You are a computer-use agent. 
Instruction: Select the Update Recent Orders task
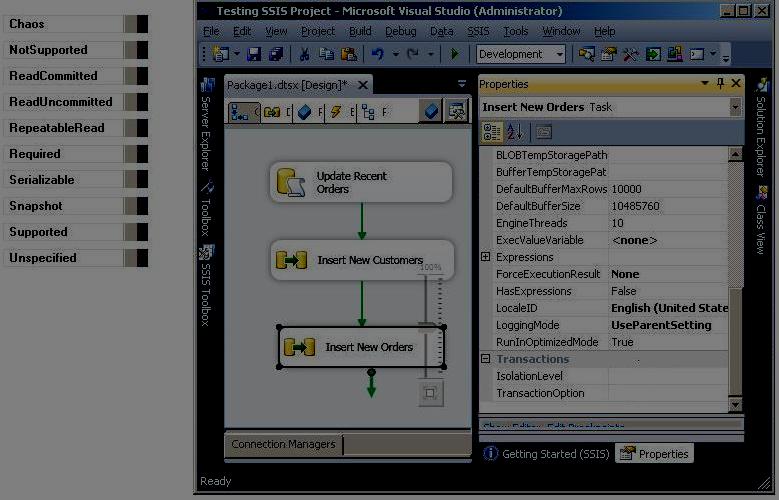pos(361,182)
